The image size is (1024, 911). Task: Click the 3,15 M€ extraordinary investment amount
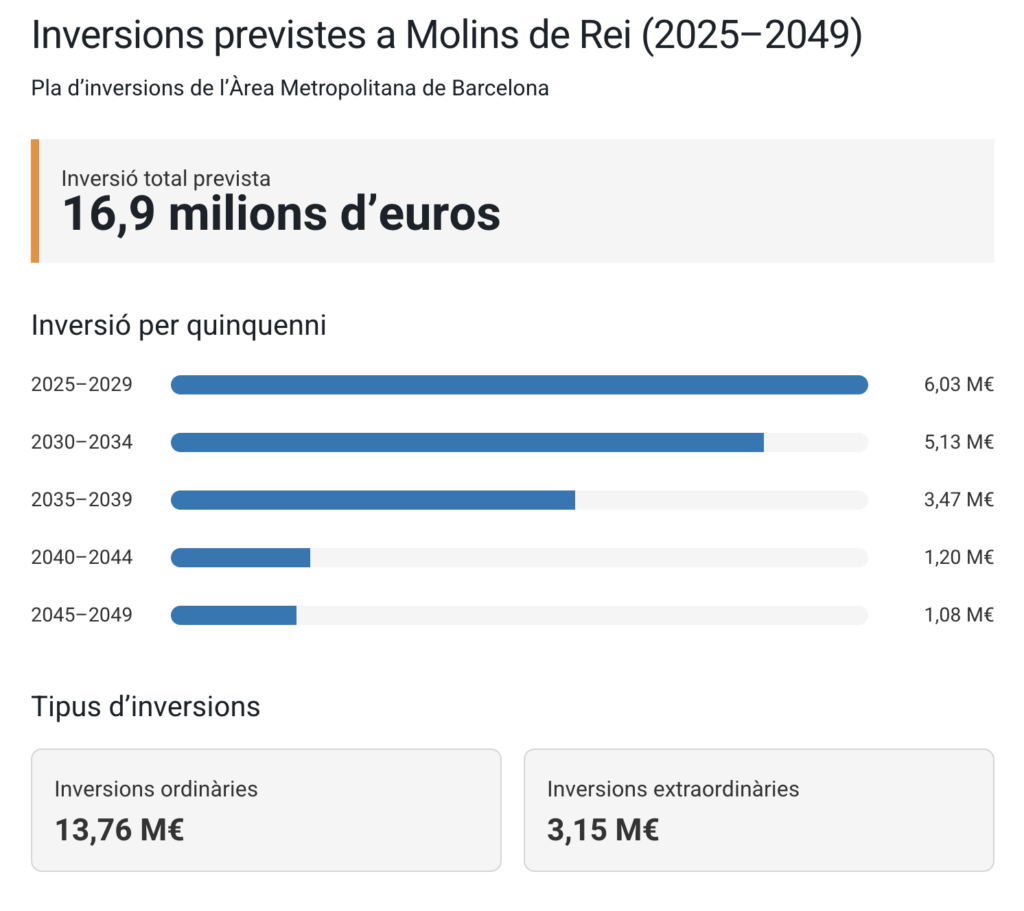(603, 830)
